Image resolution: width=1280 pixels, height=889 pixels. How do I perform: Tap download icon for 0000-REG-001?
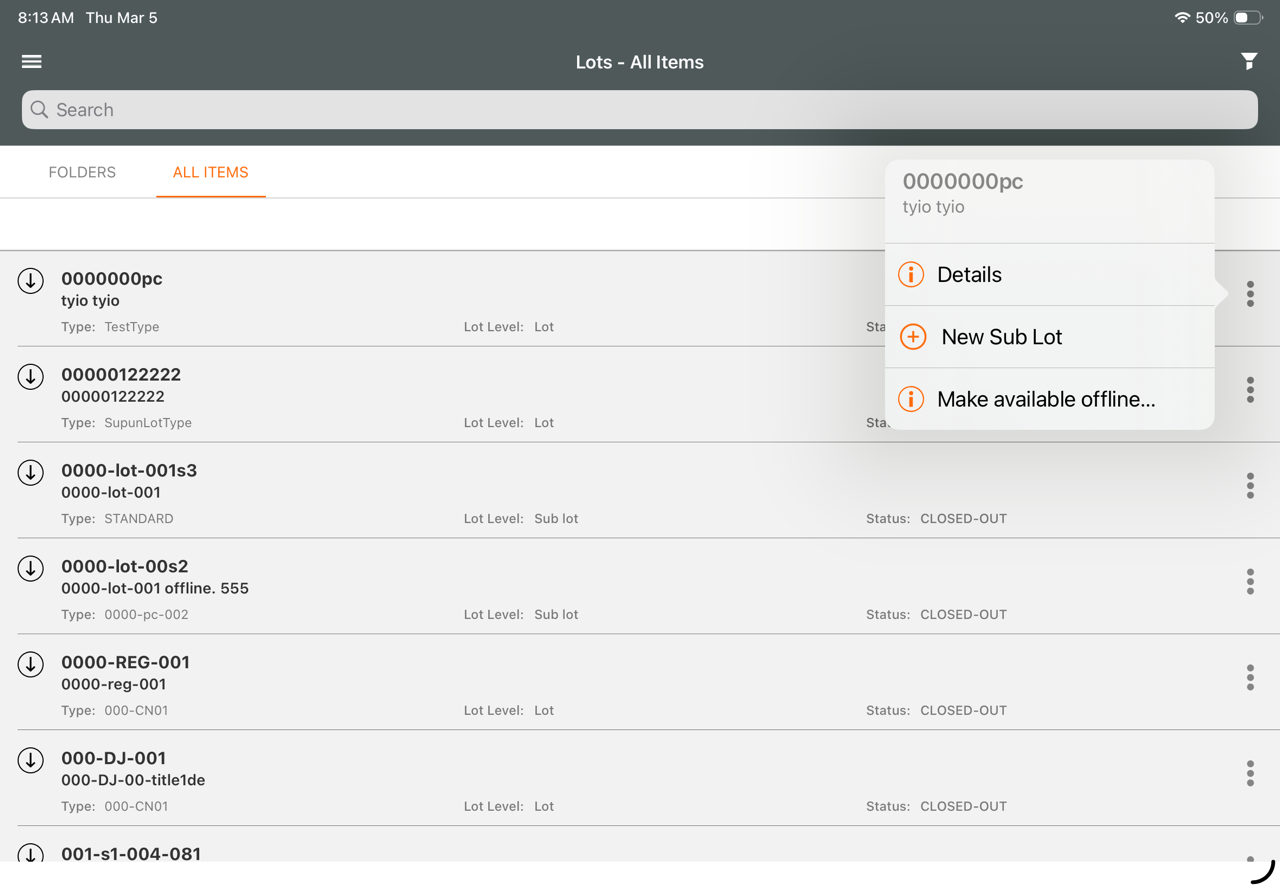point(31,665)
